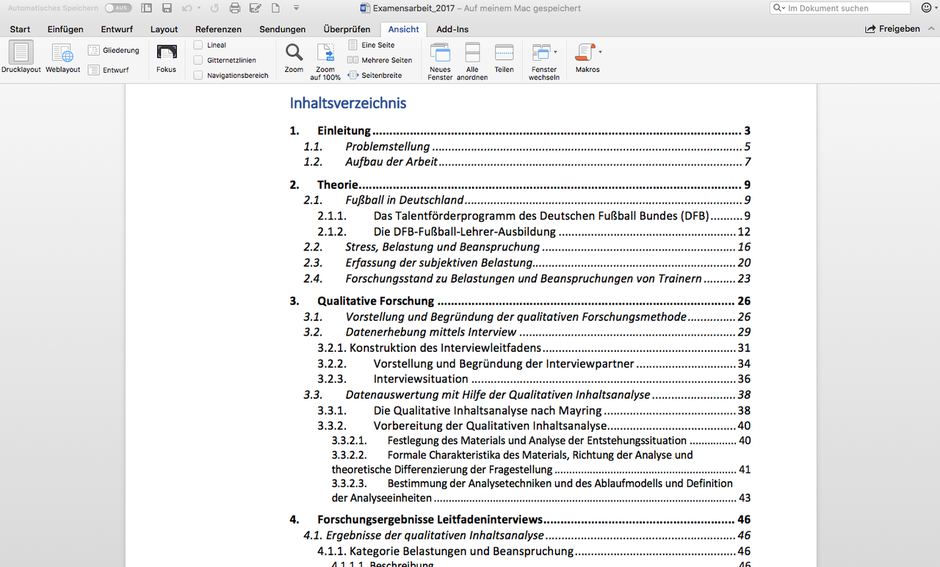Collapse the ribbon with the chevron
The image size is (940, 567).
pos(931,29)
